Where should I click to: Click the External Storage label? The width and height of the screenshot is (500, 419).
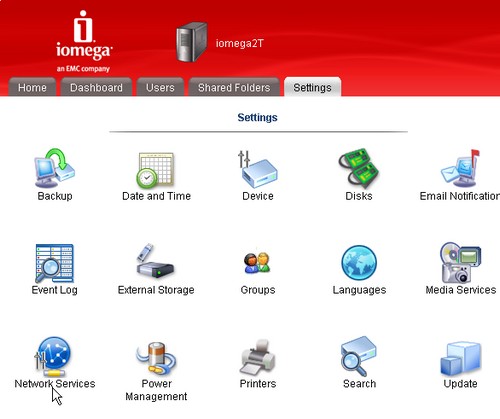click(156, 290)
